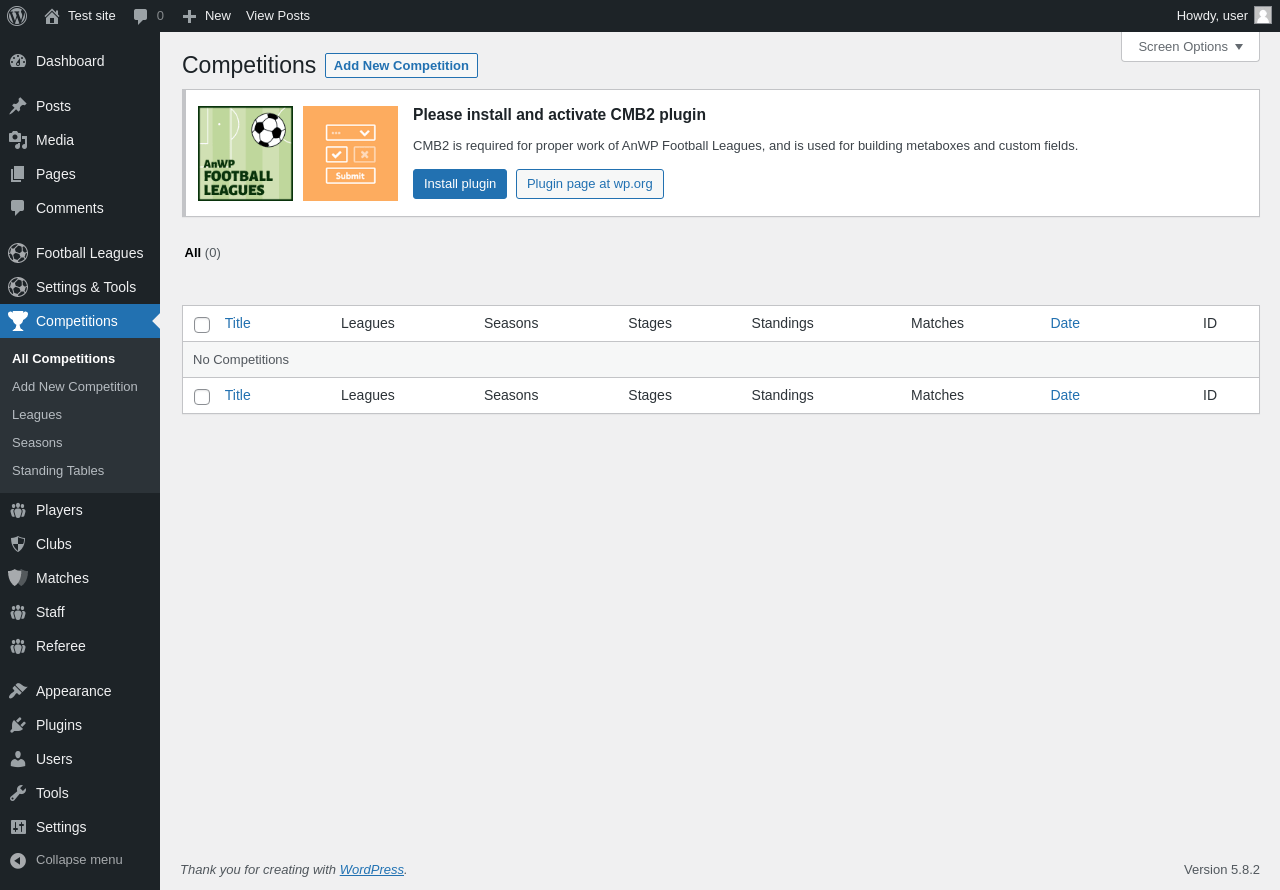Click the No Competitions table row text
1280x890 pixels.
click(x=241, y=360)
